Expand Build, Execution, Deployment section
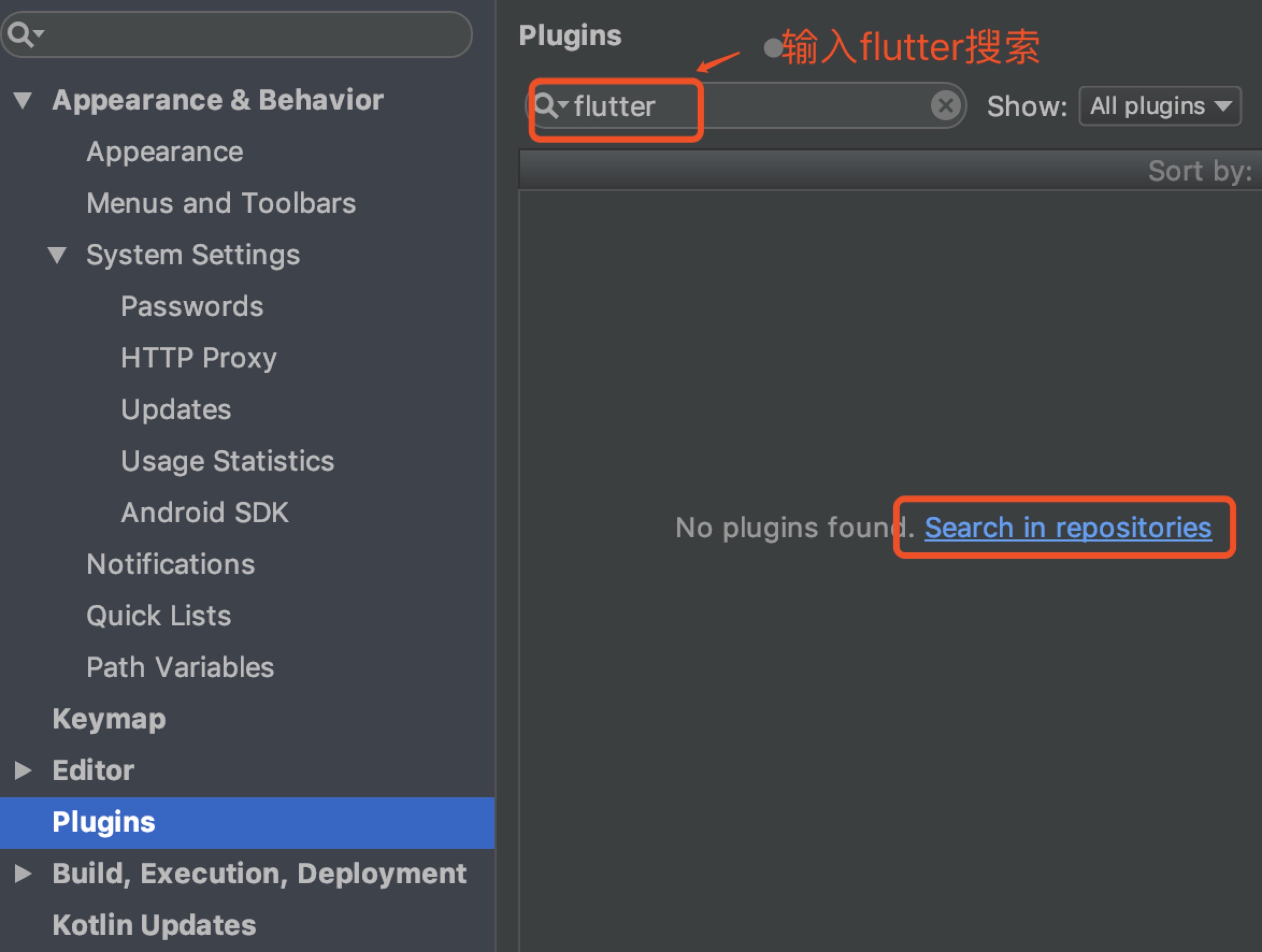 click(x=23, y=873)
